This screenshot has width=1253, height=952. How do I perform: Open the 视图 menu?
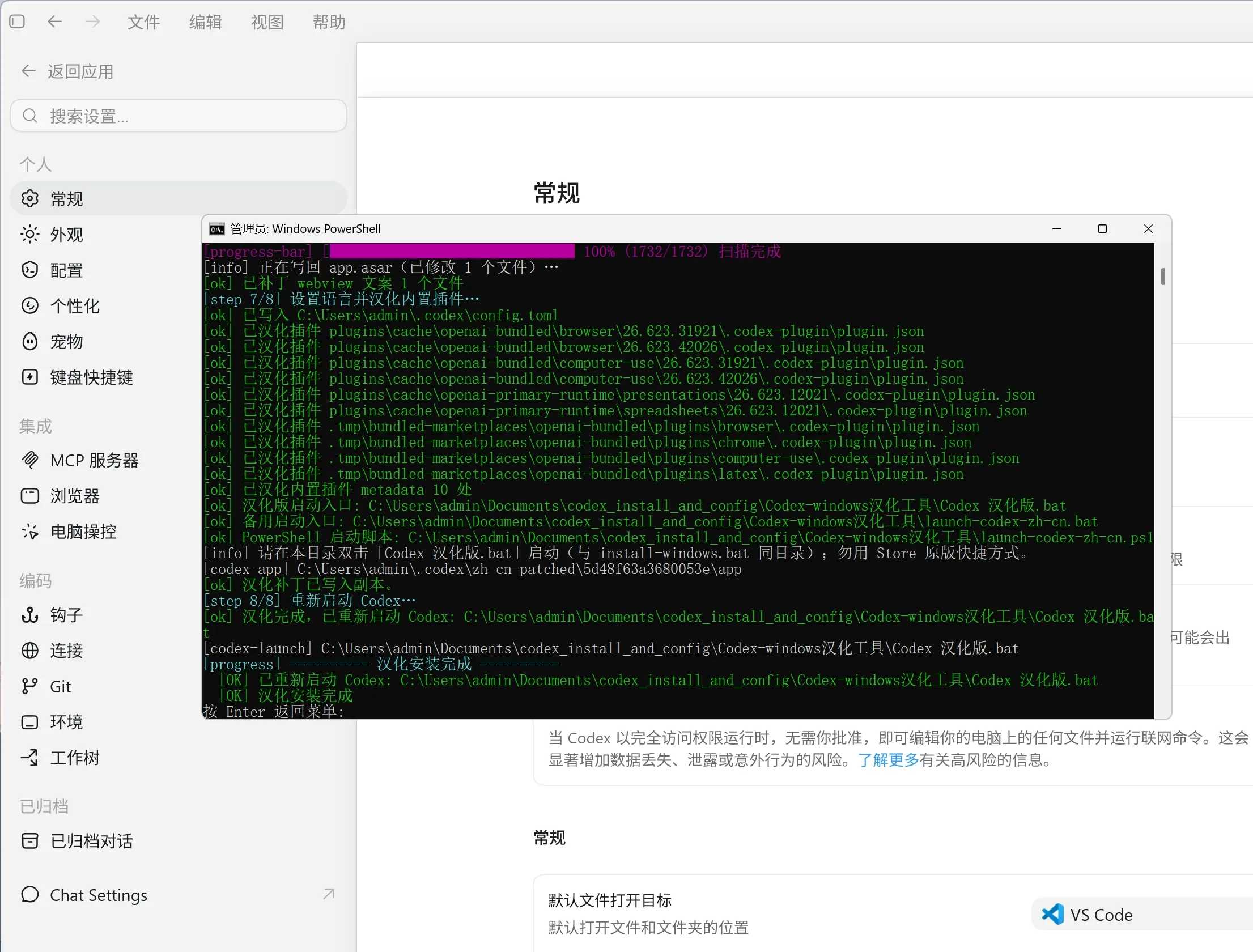267,22
